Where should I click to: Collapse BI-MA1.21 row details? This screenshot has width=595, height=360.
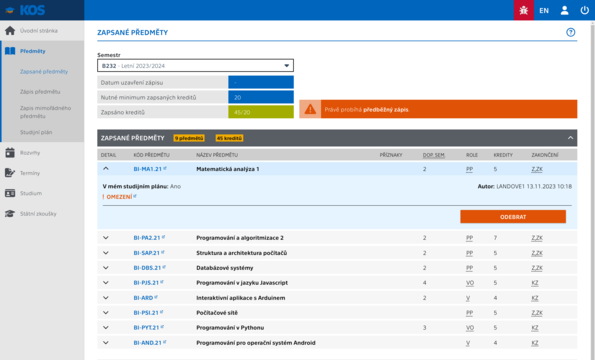[106, 169]
